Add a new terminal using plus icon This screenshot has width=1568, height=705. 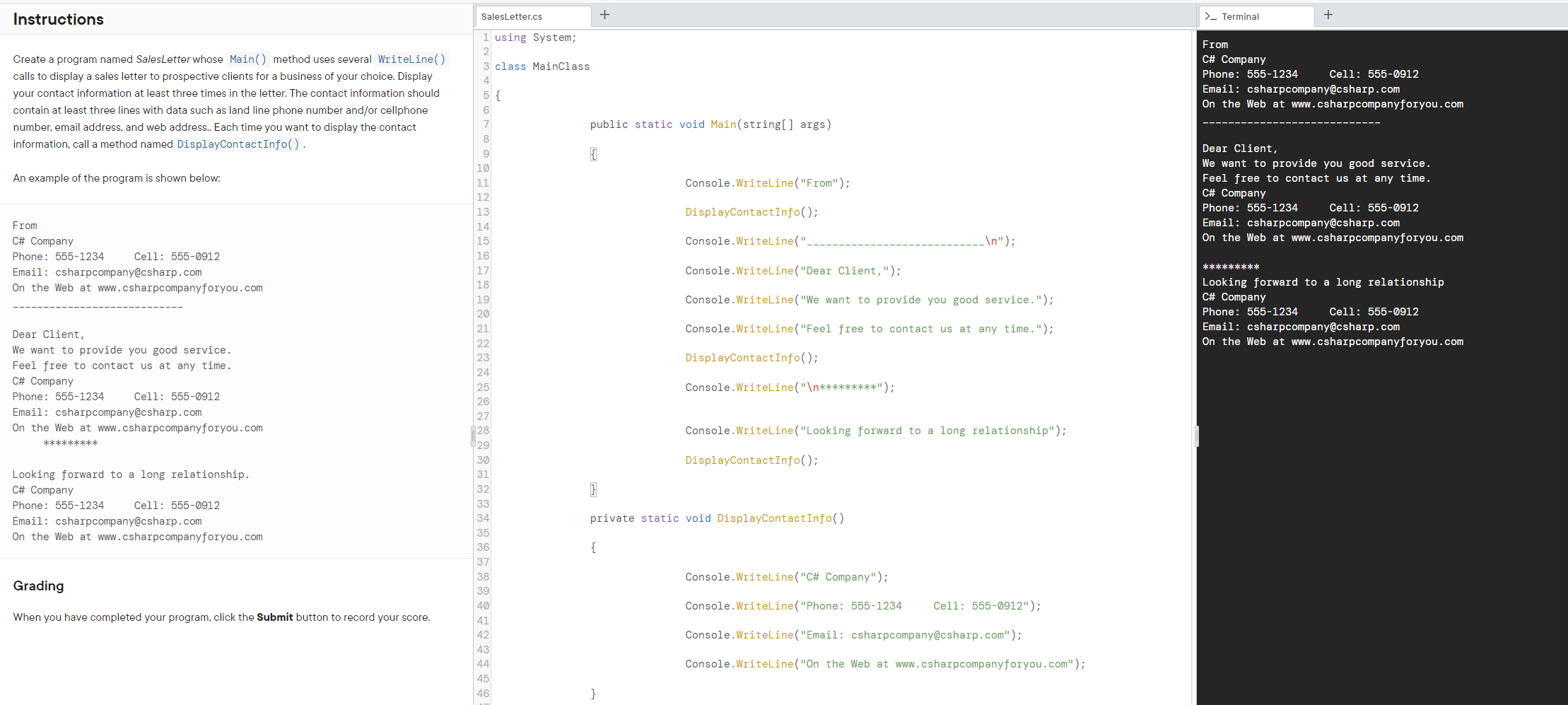pos(1328,14)
